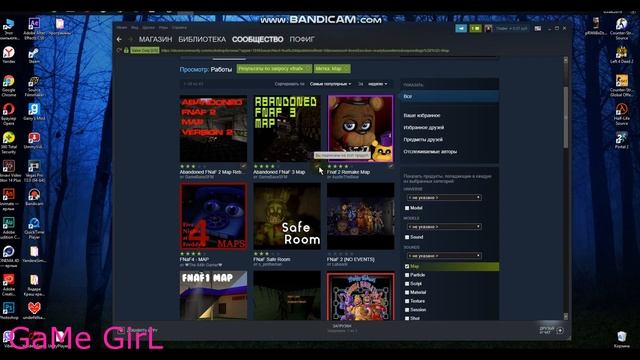Enable the Script checkbox filter
Image resolution: width=640 pixels, height=360 pixels.
tap(407, 284)
